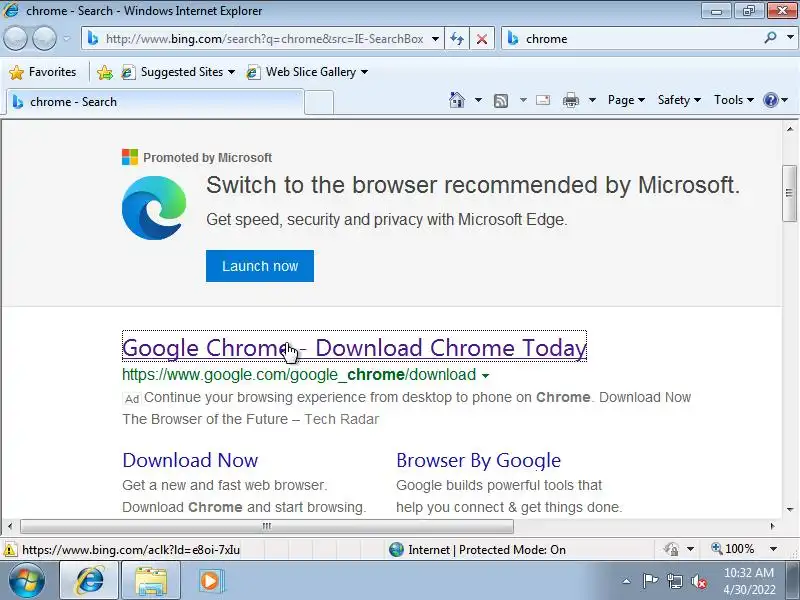The height and width of the screenshot is (600, 800).
Task: Click the search box containing chrome
Action: point(631,39)
